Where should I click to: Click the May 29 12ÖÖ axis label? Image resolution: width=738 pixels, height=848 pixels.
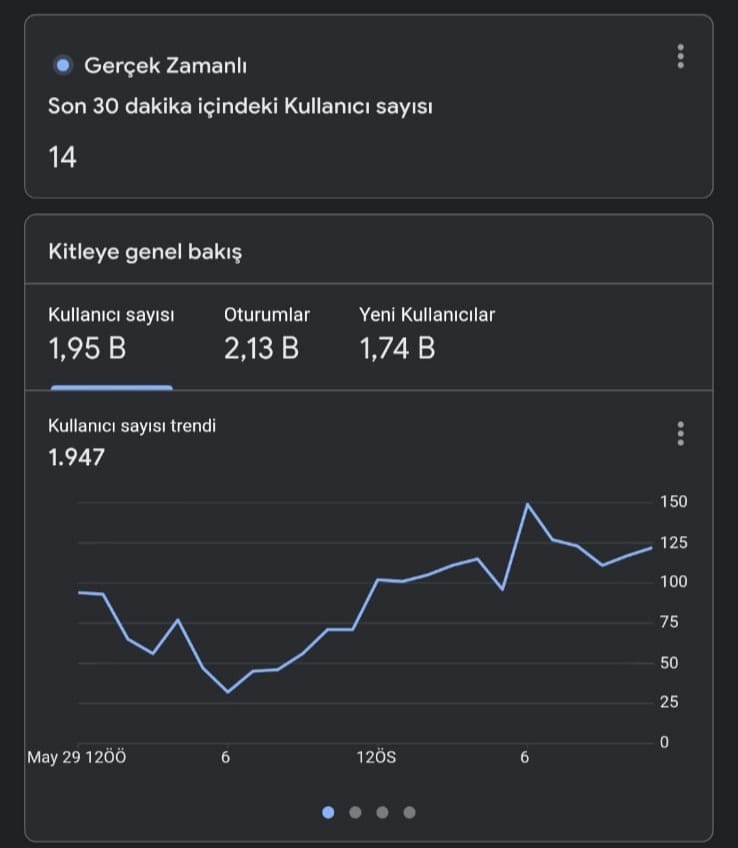point(77,757)
